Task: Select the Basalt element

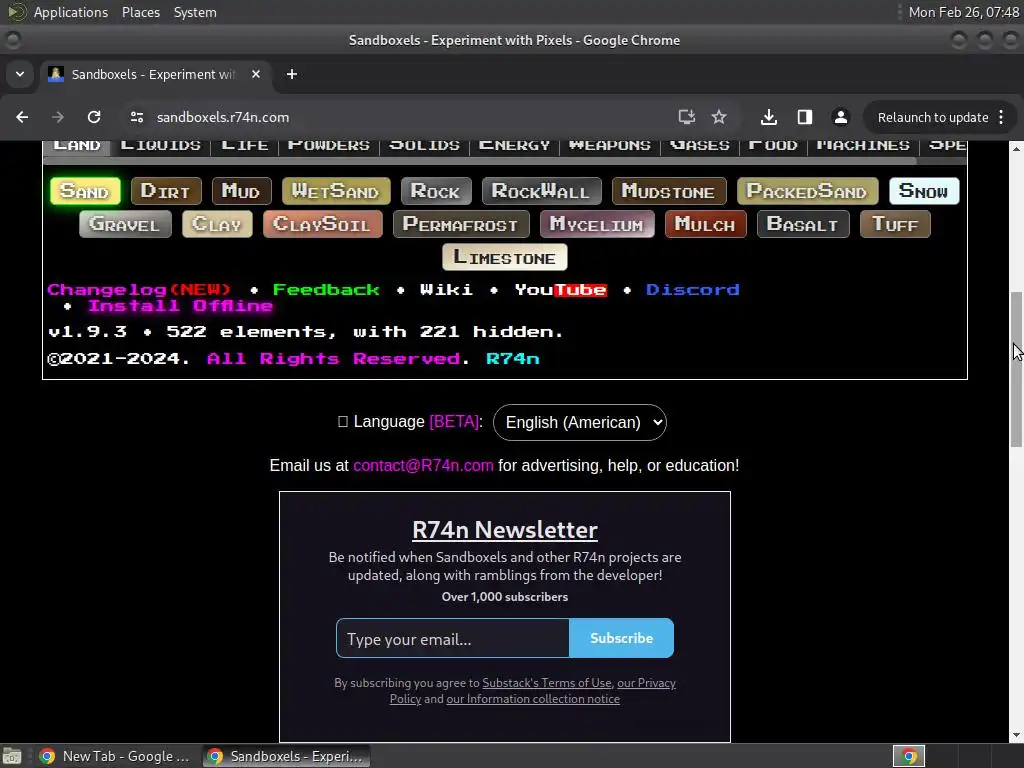Action: coord(803,224)
